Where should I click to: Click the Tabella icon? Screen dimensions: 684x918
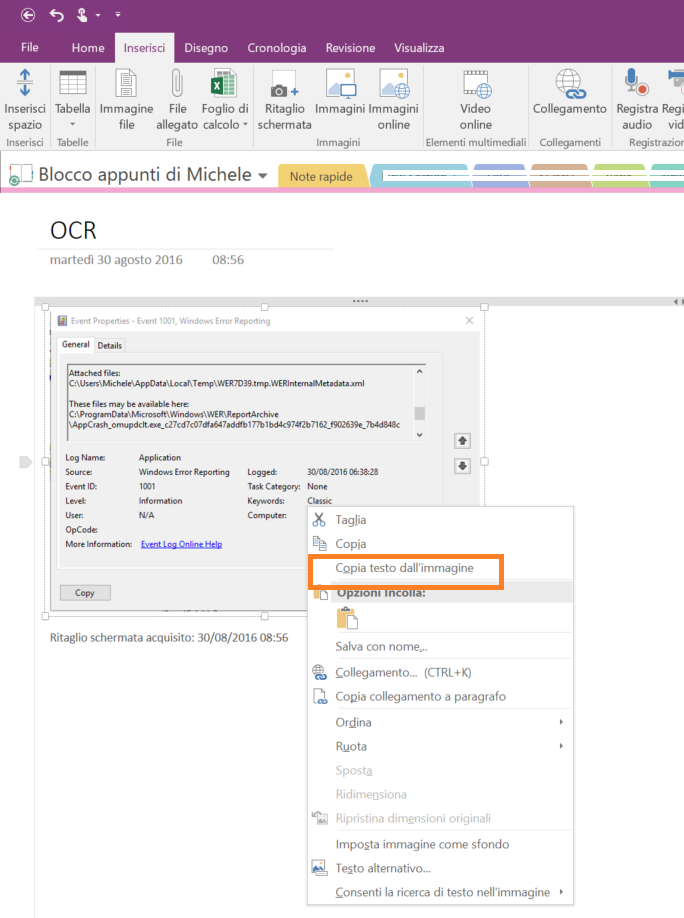coord(73,83)
